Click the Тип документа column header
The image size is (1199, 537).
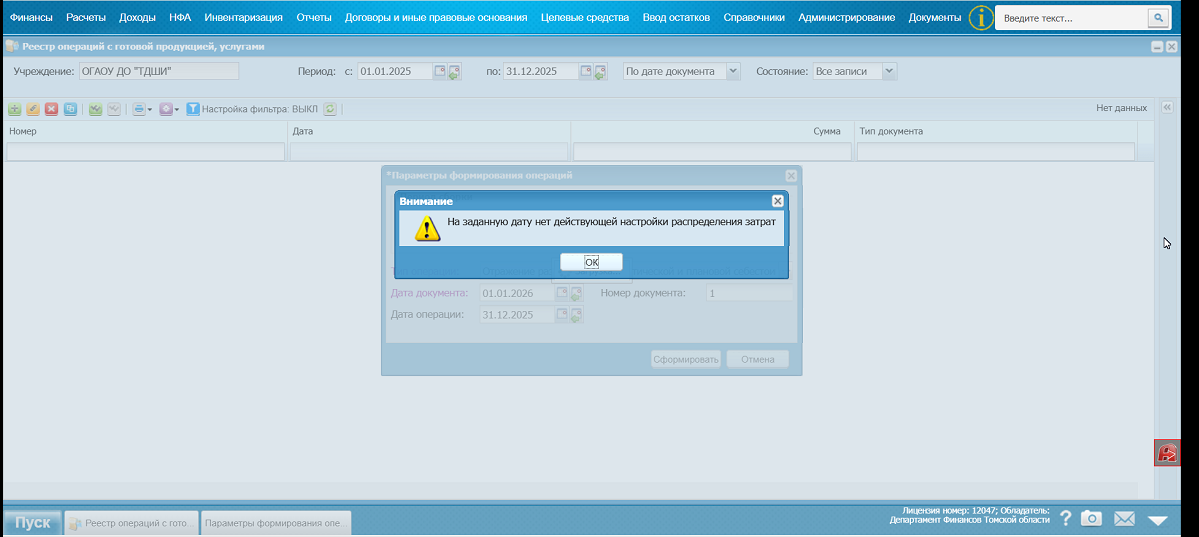pos(996,132)
